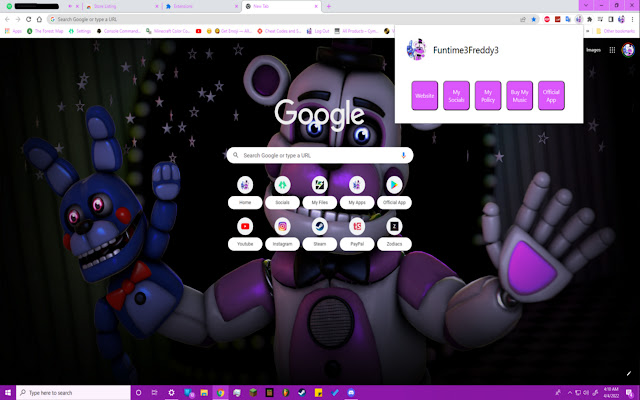This screenshot has width=640, height=400.
Task: Open the Get Emoji bookmark
Action: click(233, 31)
